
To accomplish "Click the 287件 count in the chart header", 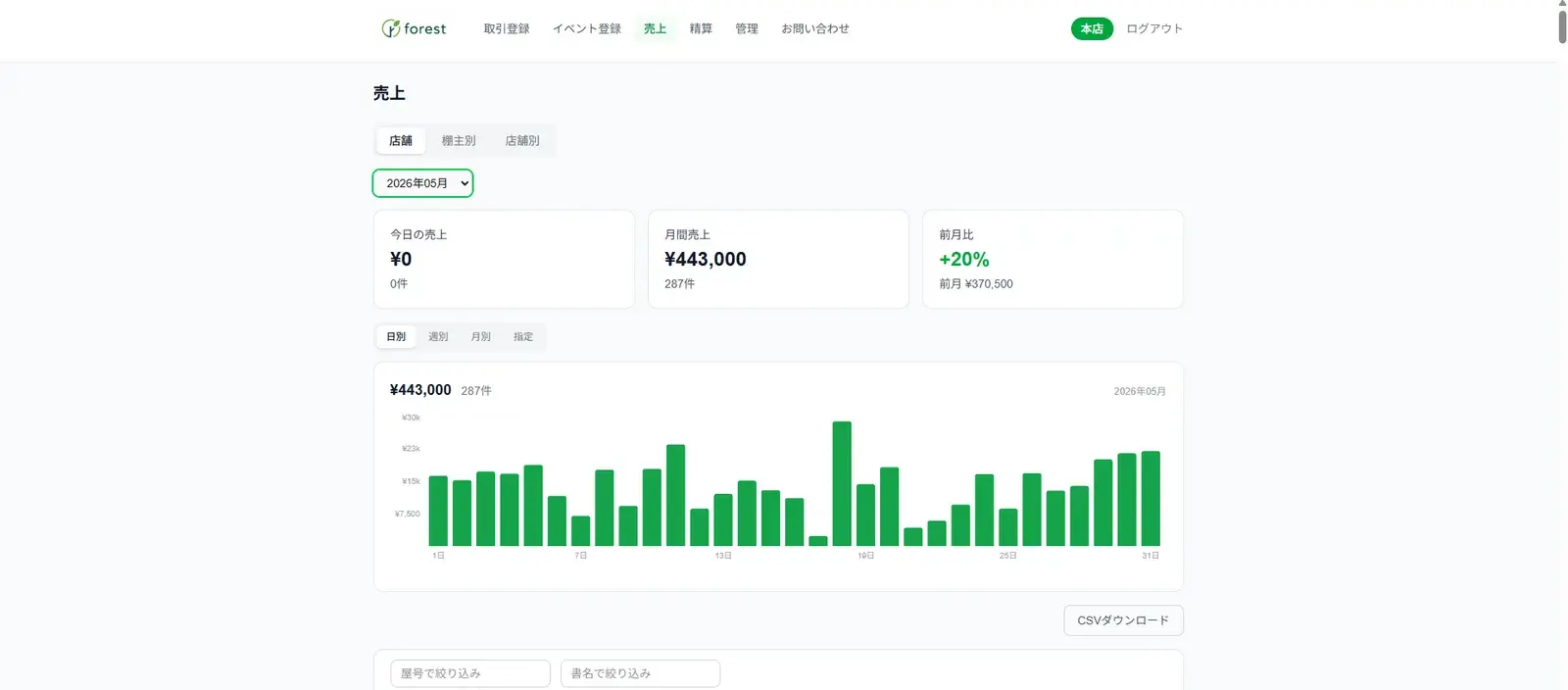I will tap(476, 391).
